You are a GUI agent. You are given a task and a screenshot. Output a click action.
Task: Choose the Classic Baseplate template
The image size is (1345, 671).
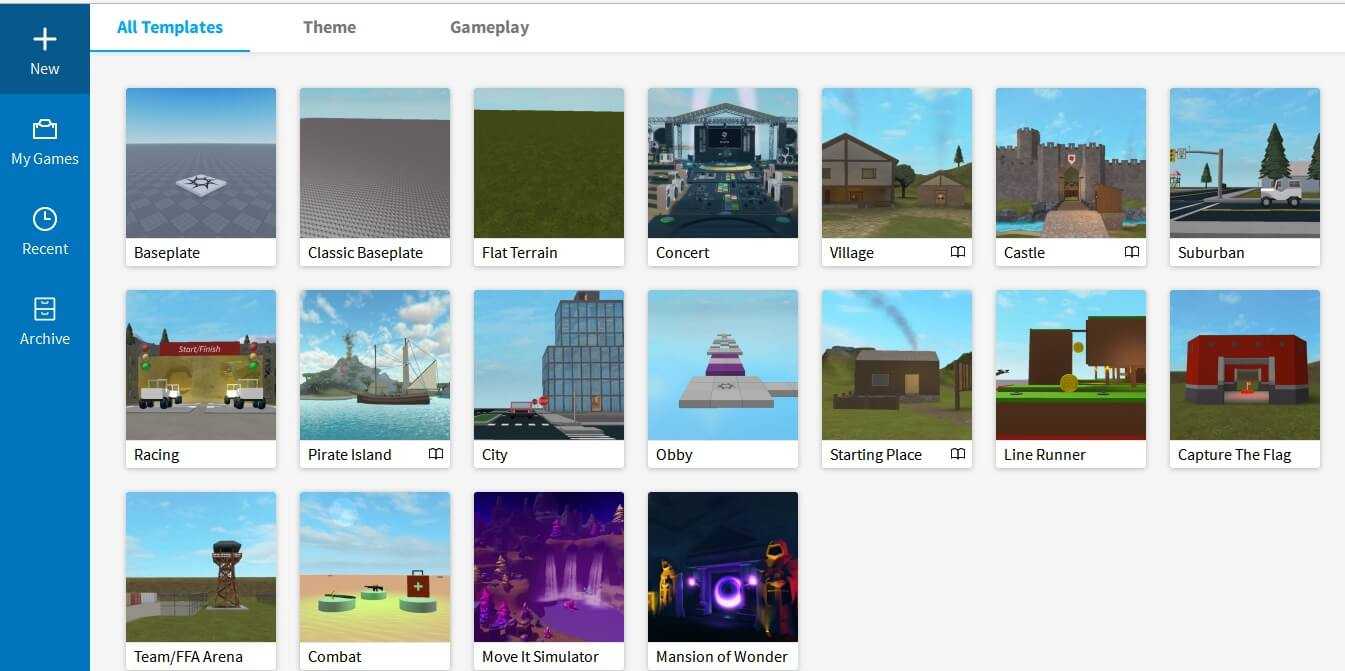pyautogui.click(x=375, y=163)
